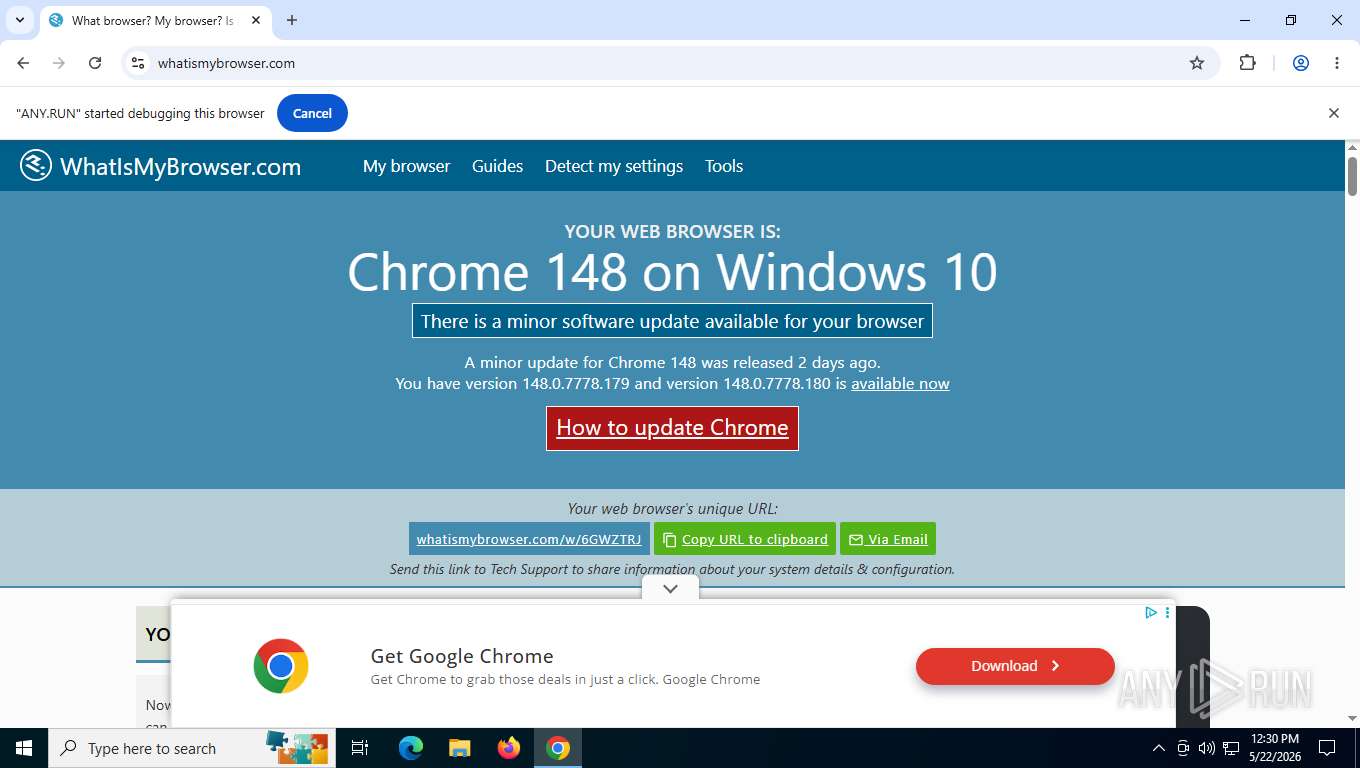
Task: Click the browser forward arrow
Action: pyautogui.click(x=59, y=63)
